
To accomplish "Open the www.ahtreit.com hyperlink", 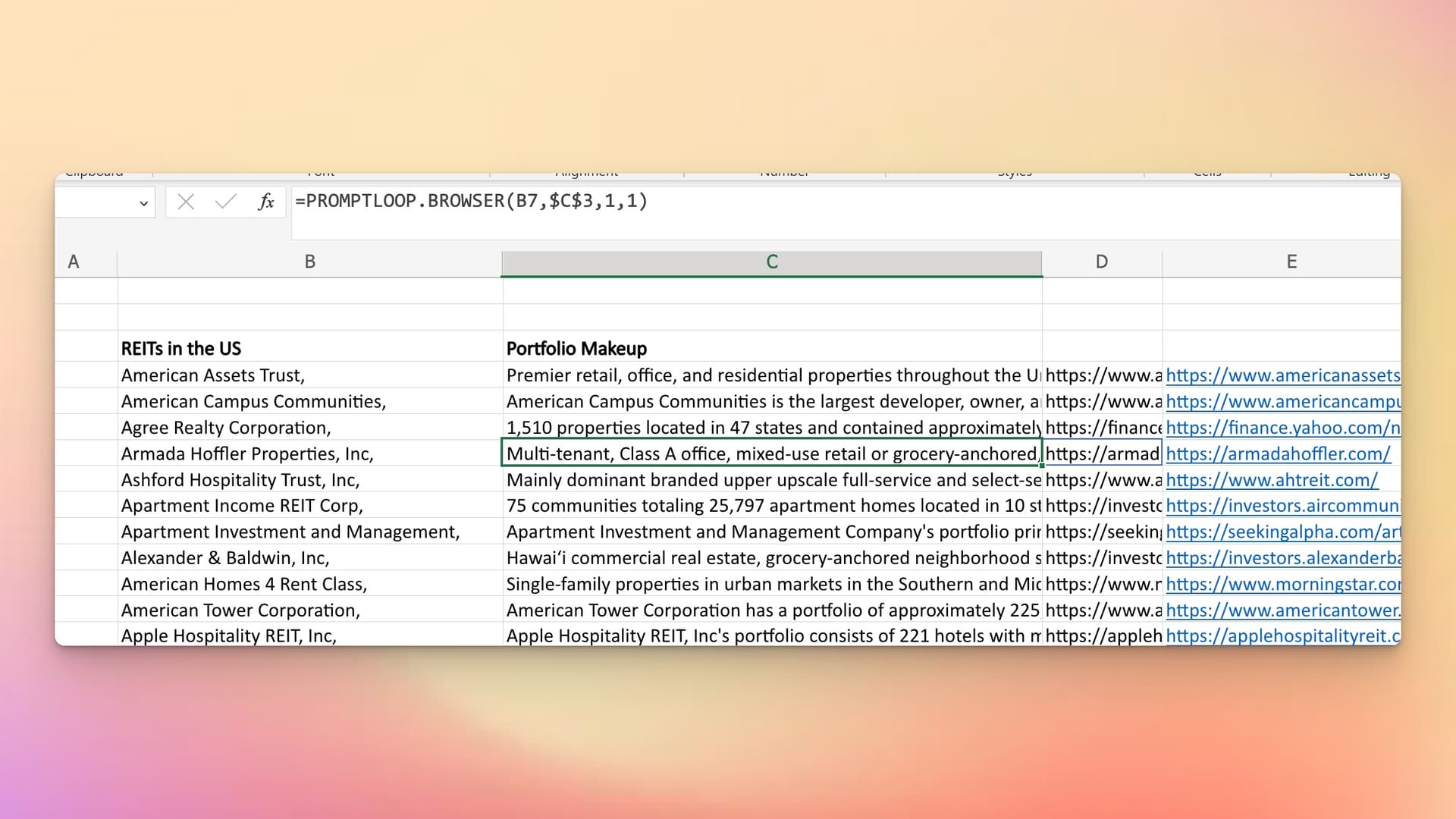I will point(1272,480).
